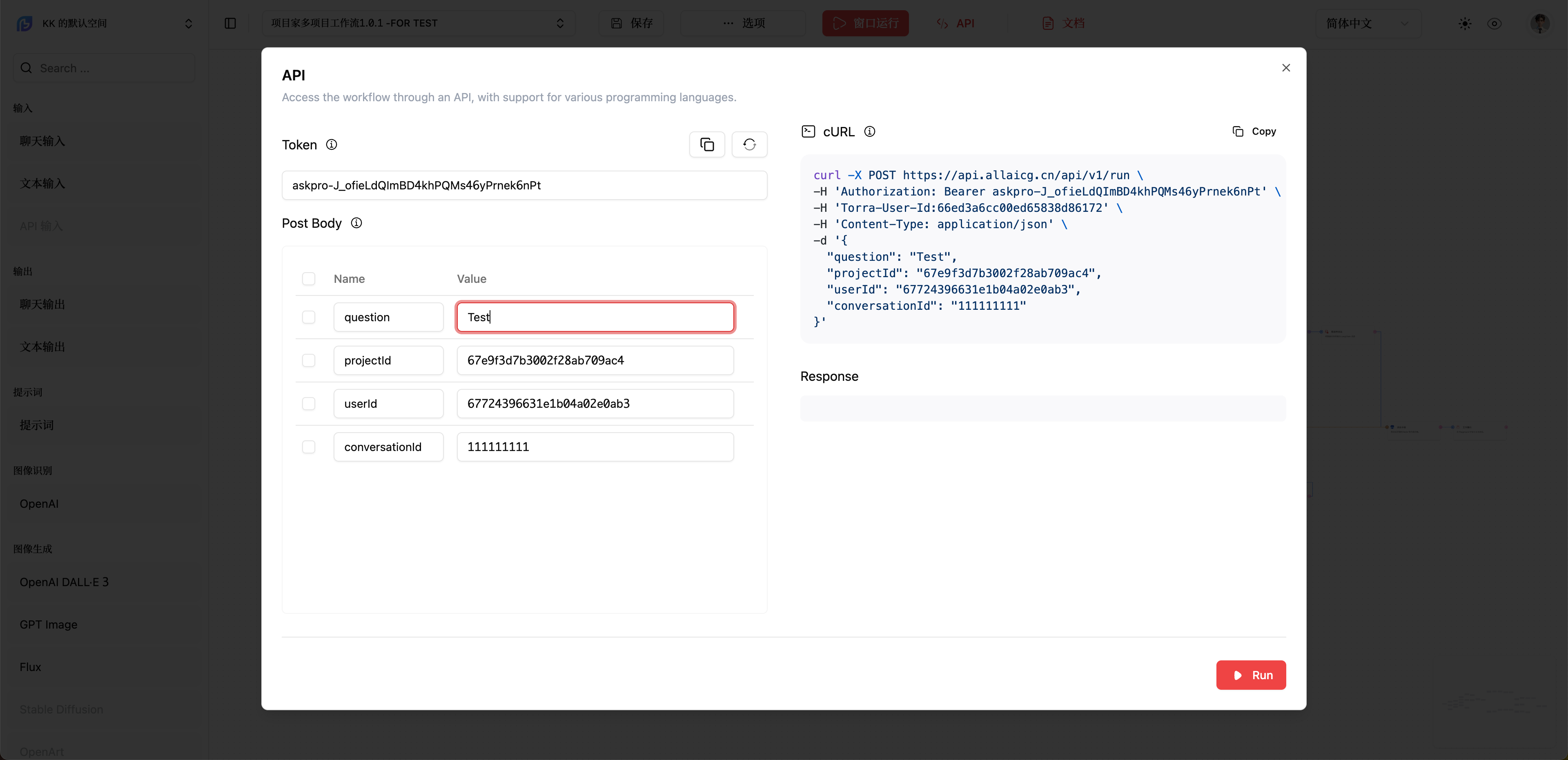Click the eye preview icon
This screenshot has height=760, width=1568.
[x=1494, y=24]
